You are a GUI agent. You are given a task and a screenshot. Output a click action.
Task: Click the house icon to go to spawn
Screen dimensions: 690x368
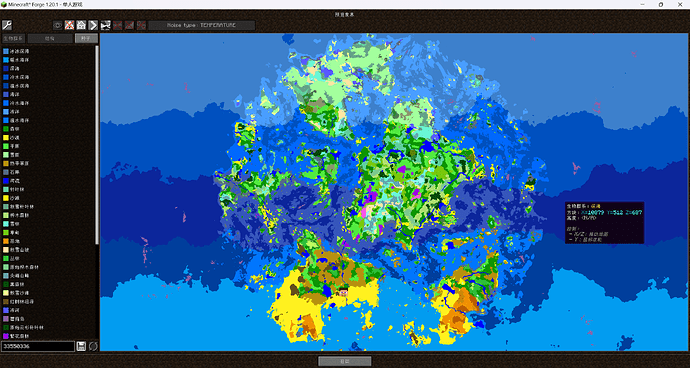click(81, 25)
